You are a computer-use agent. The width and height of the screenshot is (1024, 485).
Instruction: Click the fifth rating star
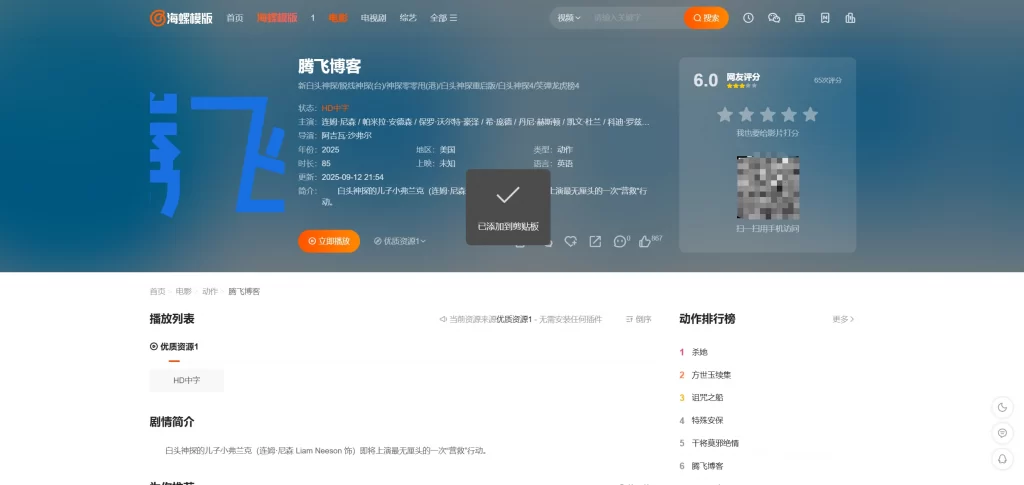pos(810,115)
